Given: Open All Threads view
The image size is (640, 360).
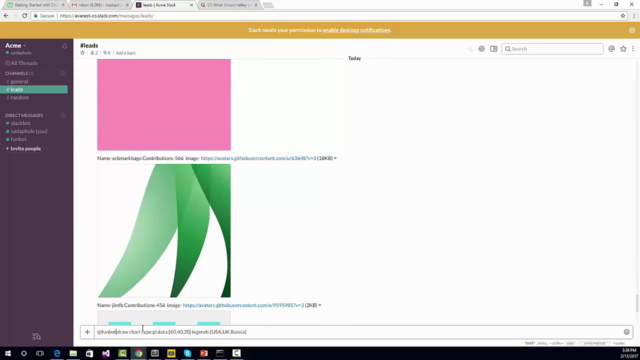Looking at the screenshot, I should [x=21, y=63].
